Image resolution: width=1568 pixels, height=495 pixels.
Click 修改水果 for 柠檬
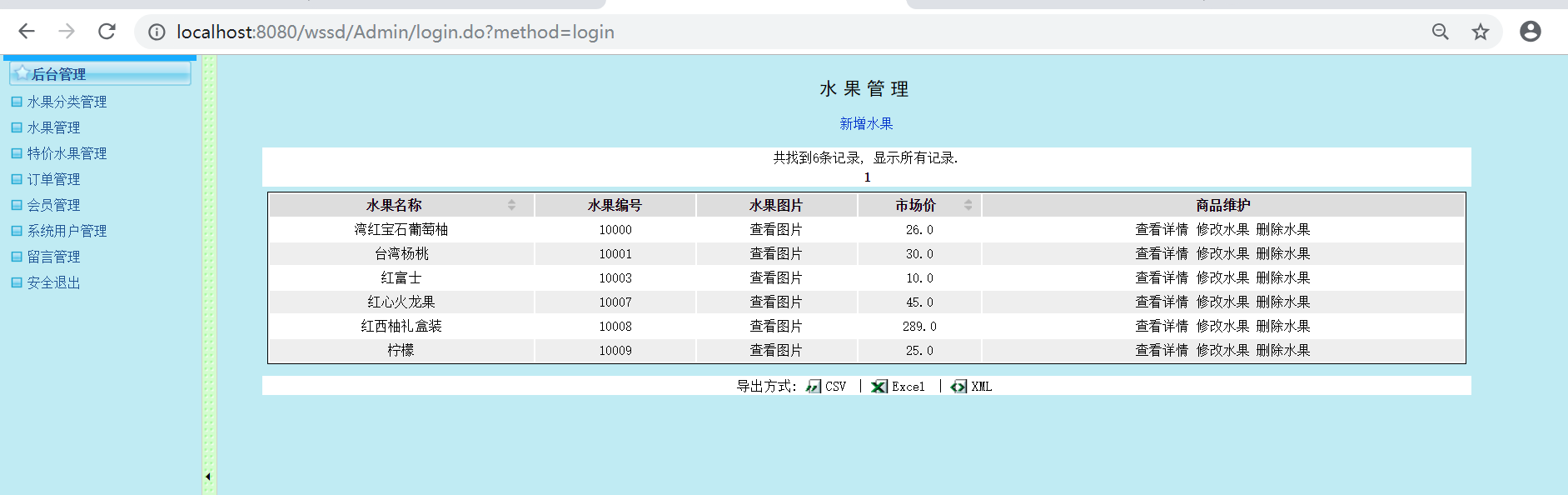point(1223,350)
